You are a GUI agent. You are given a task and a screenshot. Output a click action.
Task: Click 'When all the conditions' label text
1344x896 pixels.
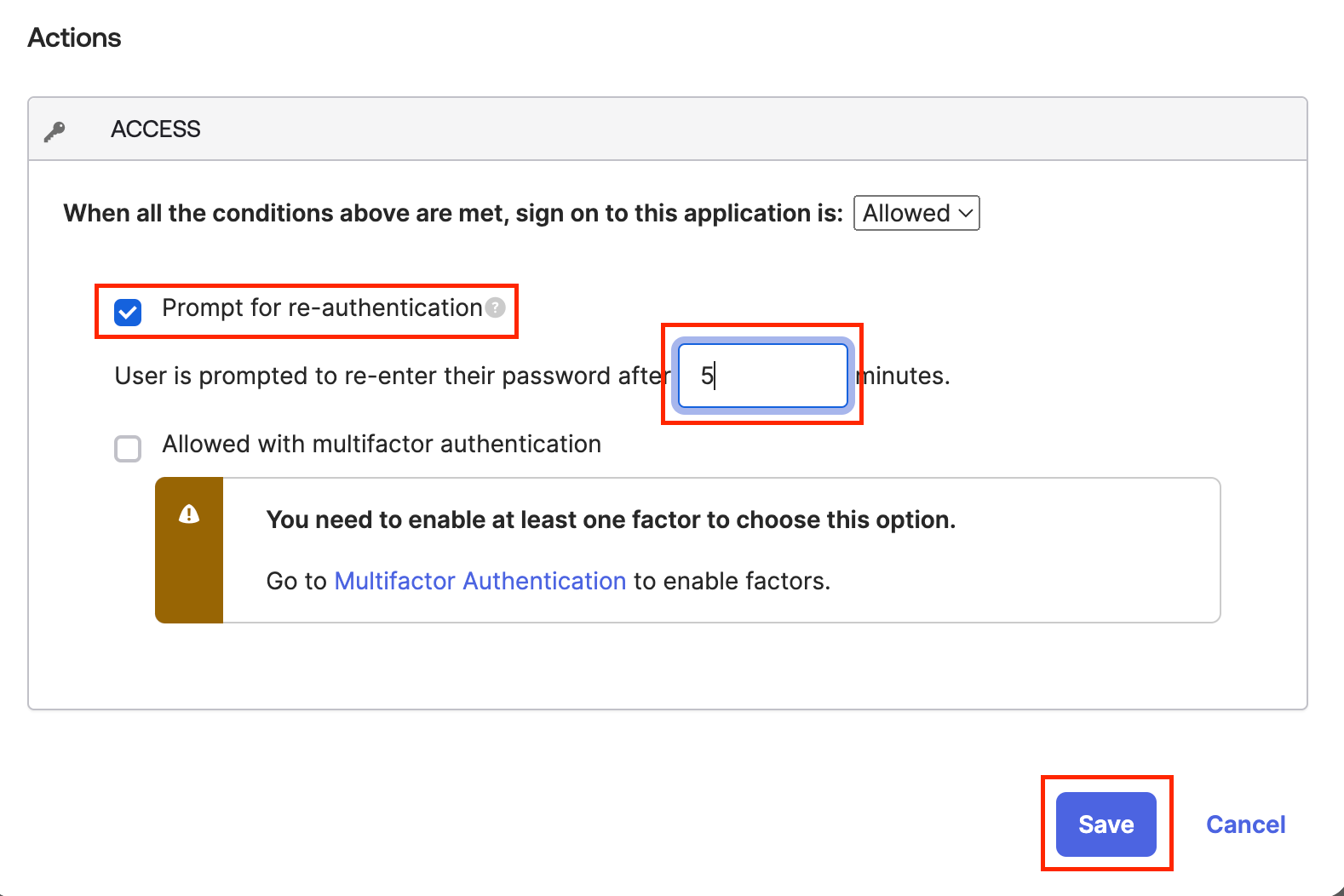(x=452, y=213)
